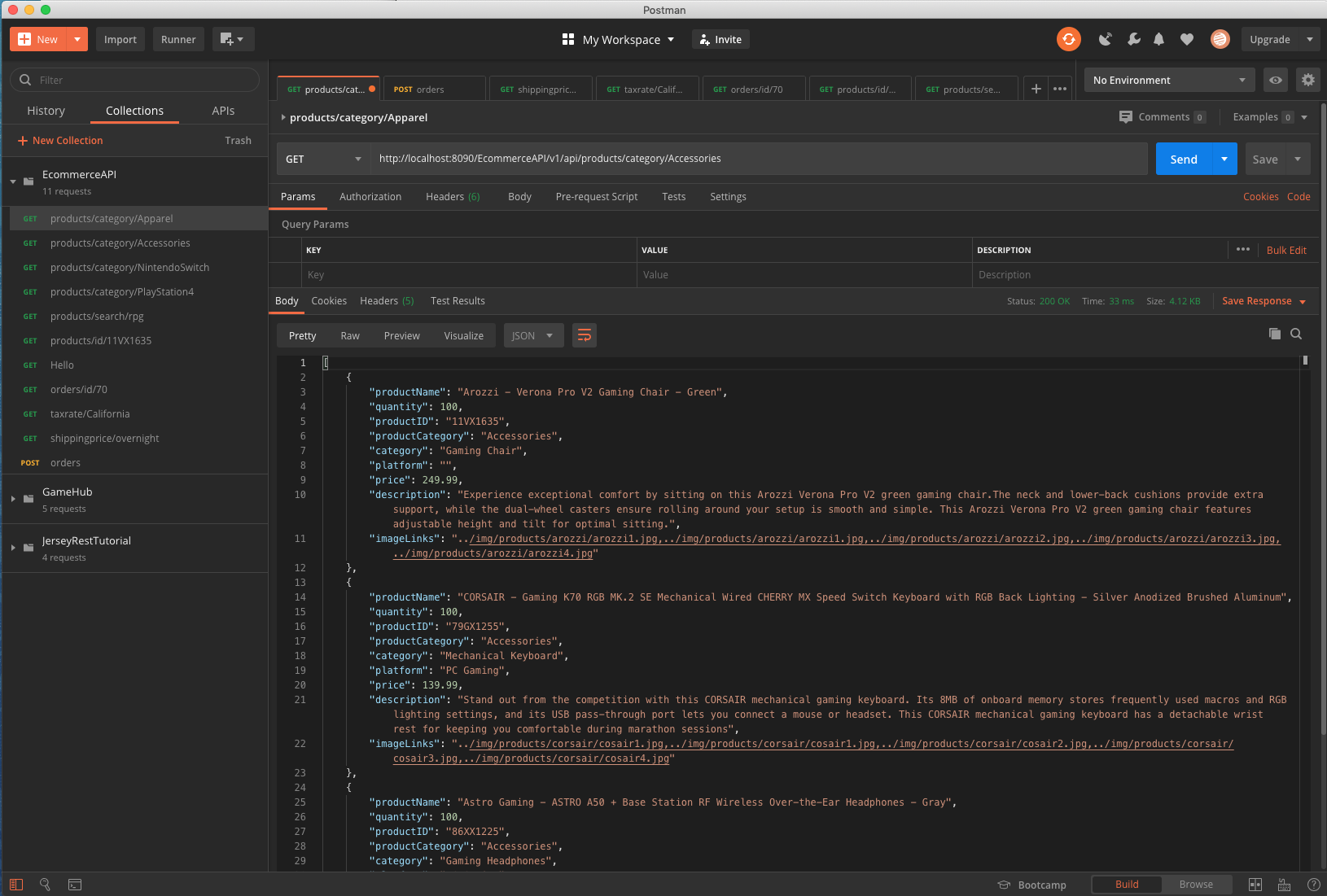The image size is (1327, 896).
Task: Collapse the EcommerceAPI collection
Action: pyautogui.click(x=13, y=181)
